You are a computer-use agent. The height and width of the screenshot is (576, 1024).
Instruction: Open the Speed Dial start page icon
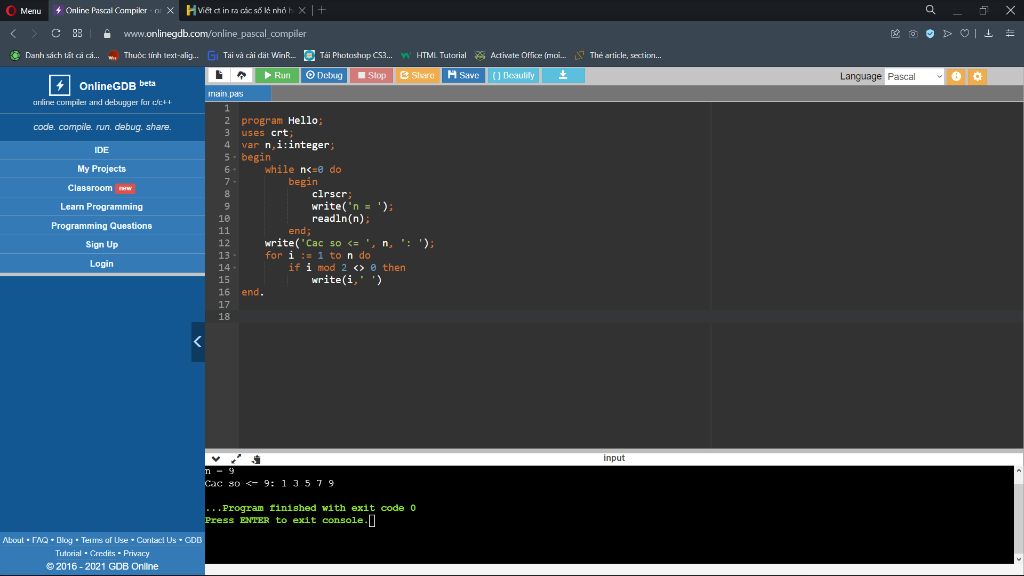pyautogui.click(x=78, y=33)
